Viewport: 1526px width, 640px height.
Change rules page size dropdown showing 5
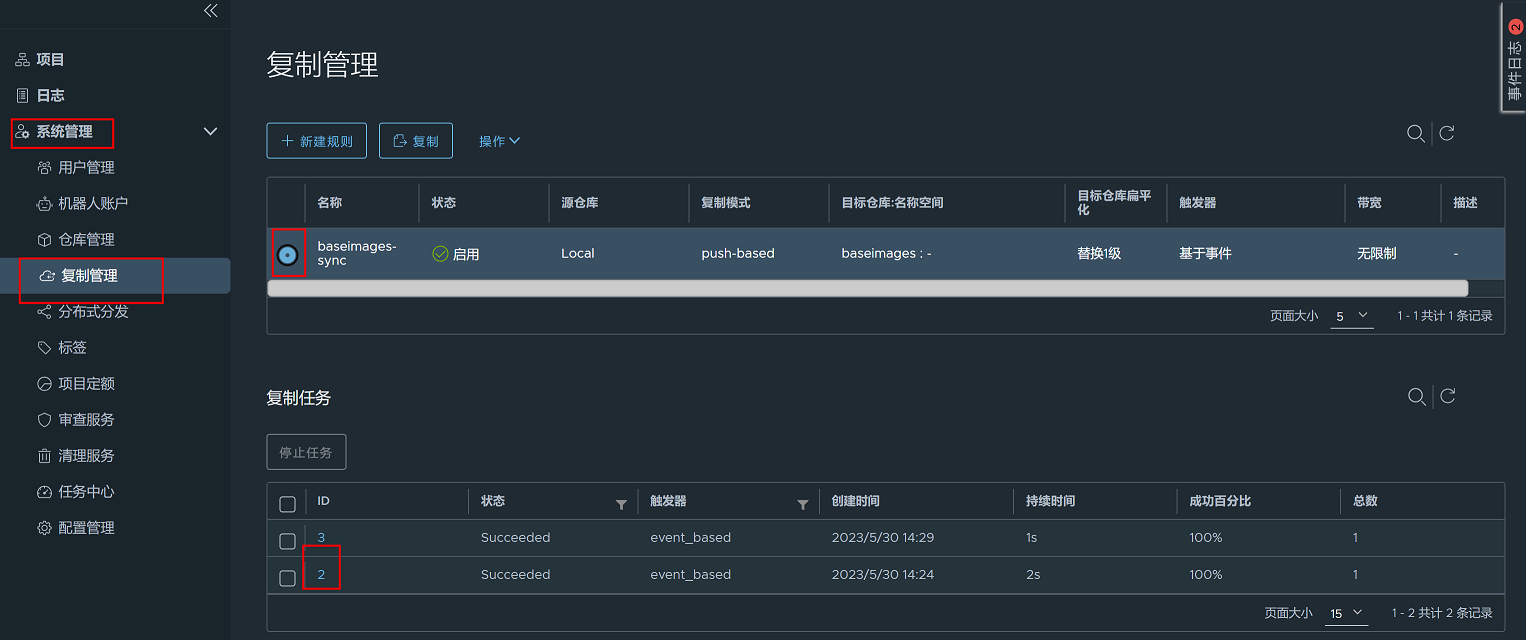[x=1351, y=316]
